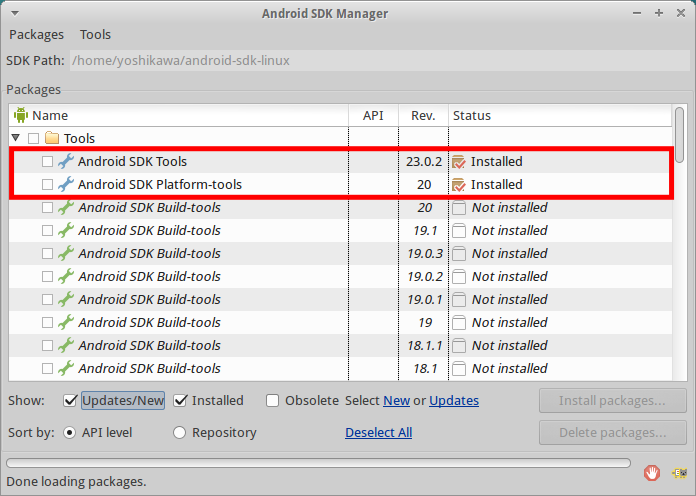
Task: Collapse the Tools tree node
Action: pos(16,138)
